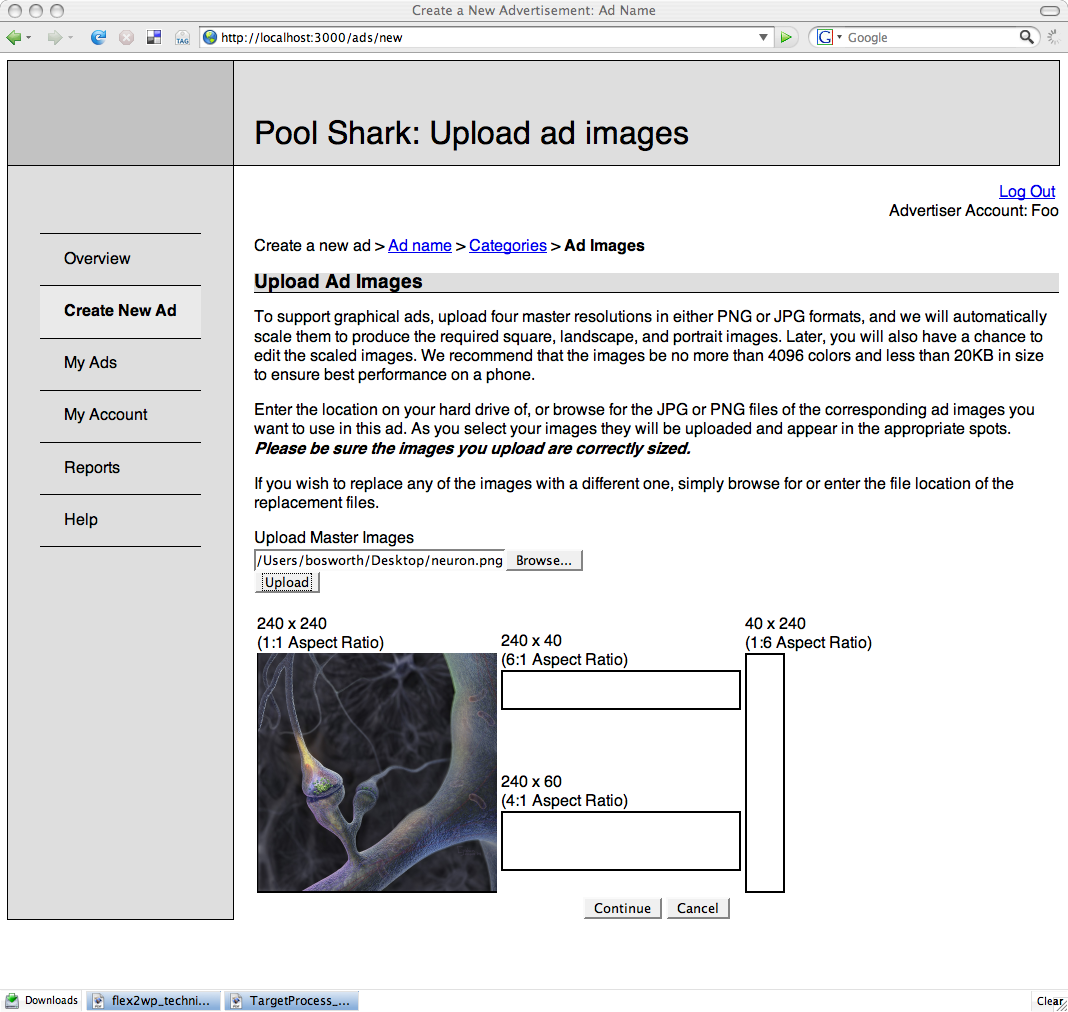Click the greyed Forward arrow in the toolbar
Viewport: 1068px width, 1012px height.
[x=54, y=37]
